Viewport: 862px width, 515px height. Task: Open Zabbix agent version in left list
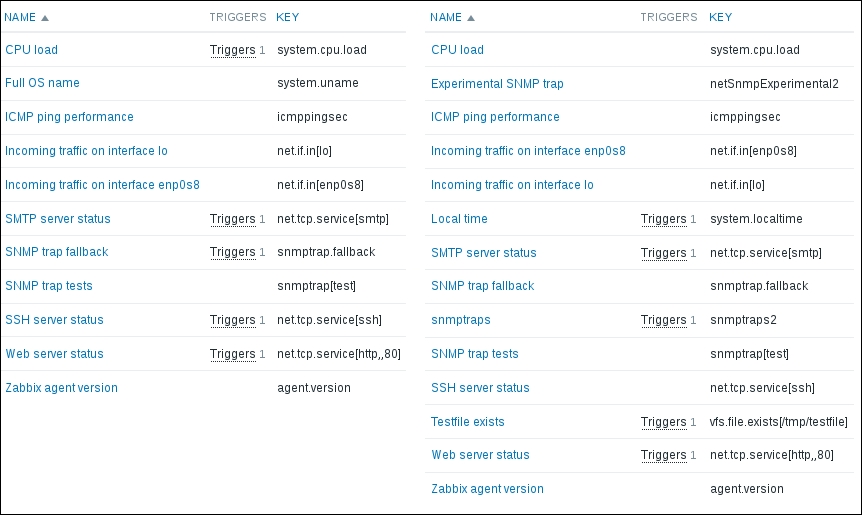61,388
